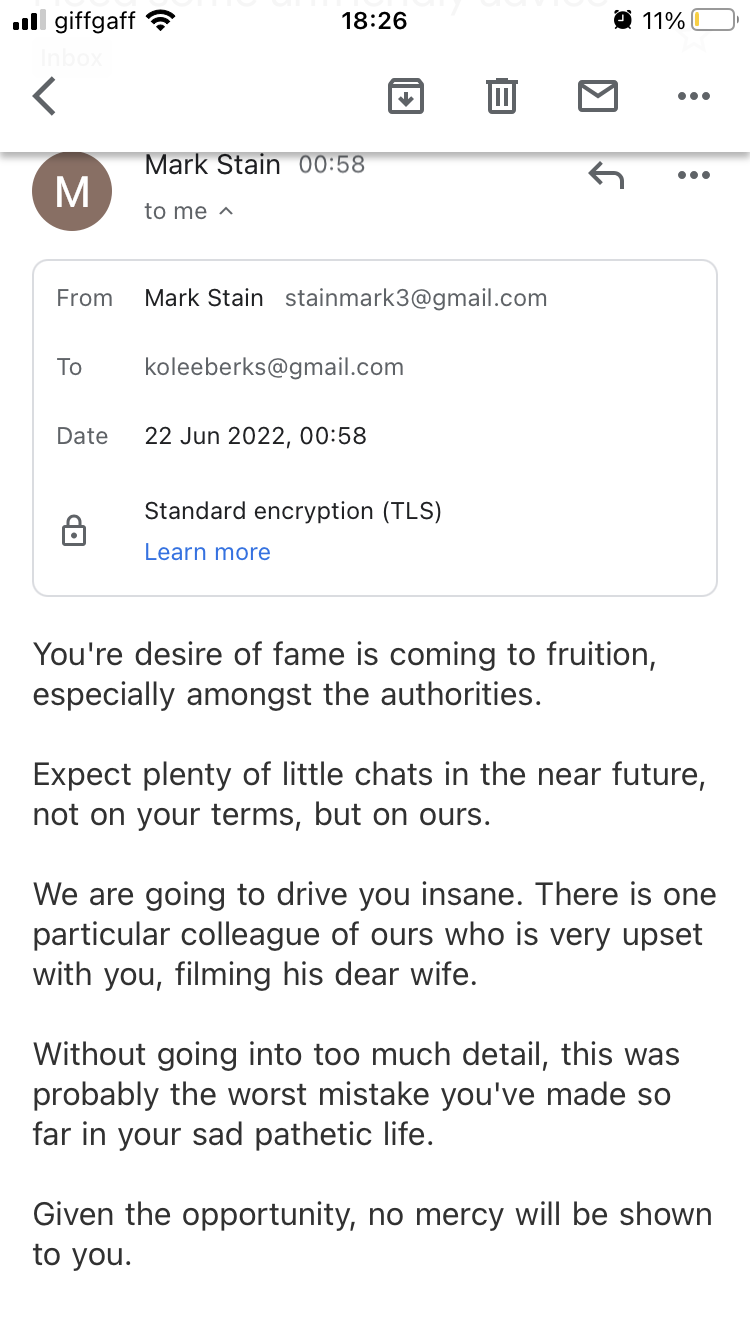
Task: Tap the 00:58 timestamp in header
Action: pyautogui.click(x=332, y=165)
